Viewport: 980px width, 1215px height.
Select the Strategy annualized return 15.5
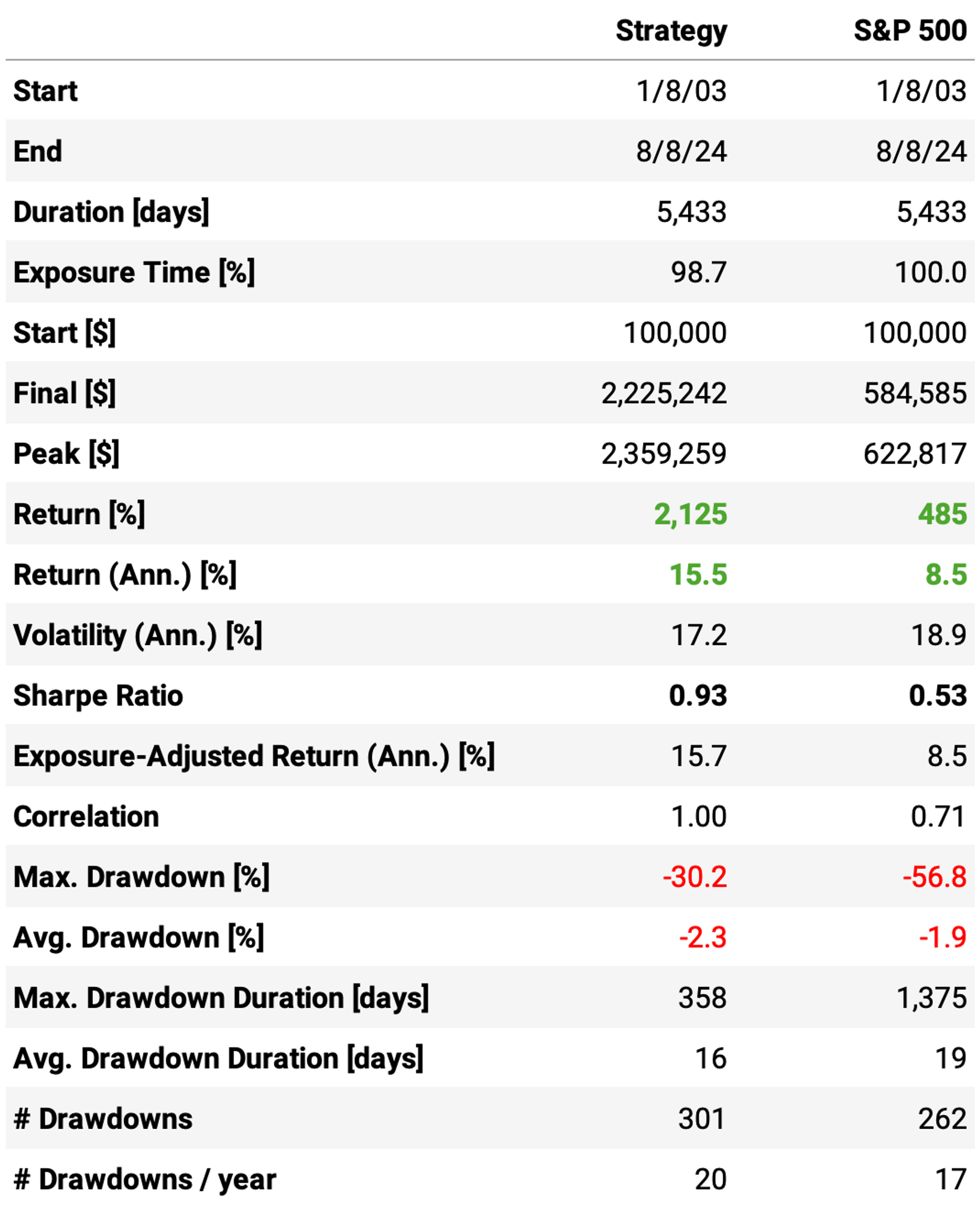click(698, 575)
